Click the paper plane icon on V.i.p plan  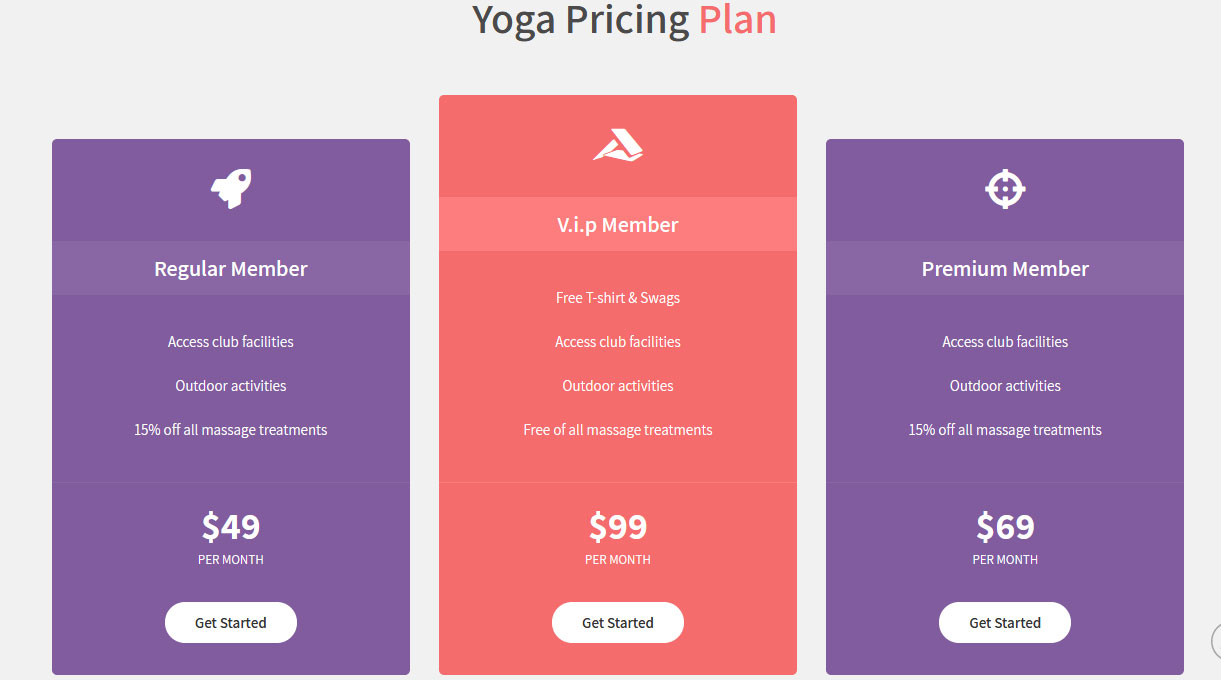(618, 145)
